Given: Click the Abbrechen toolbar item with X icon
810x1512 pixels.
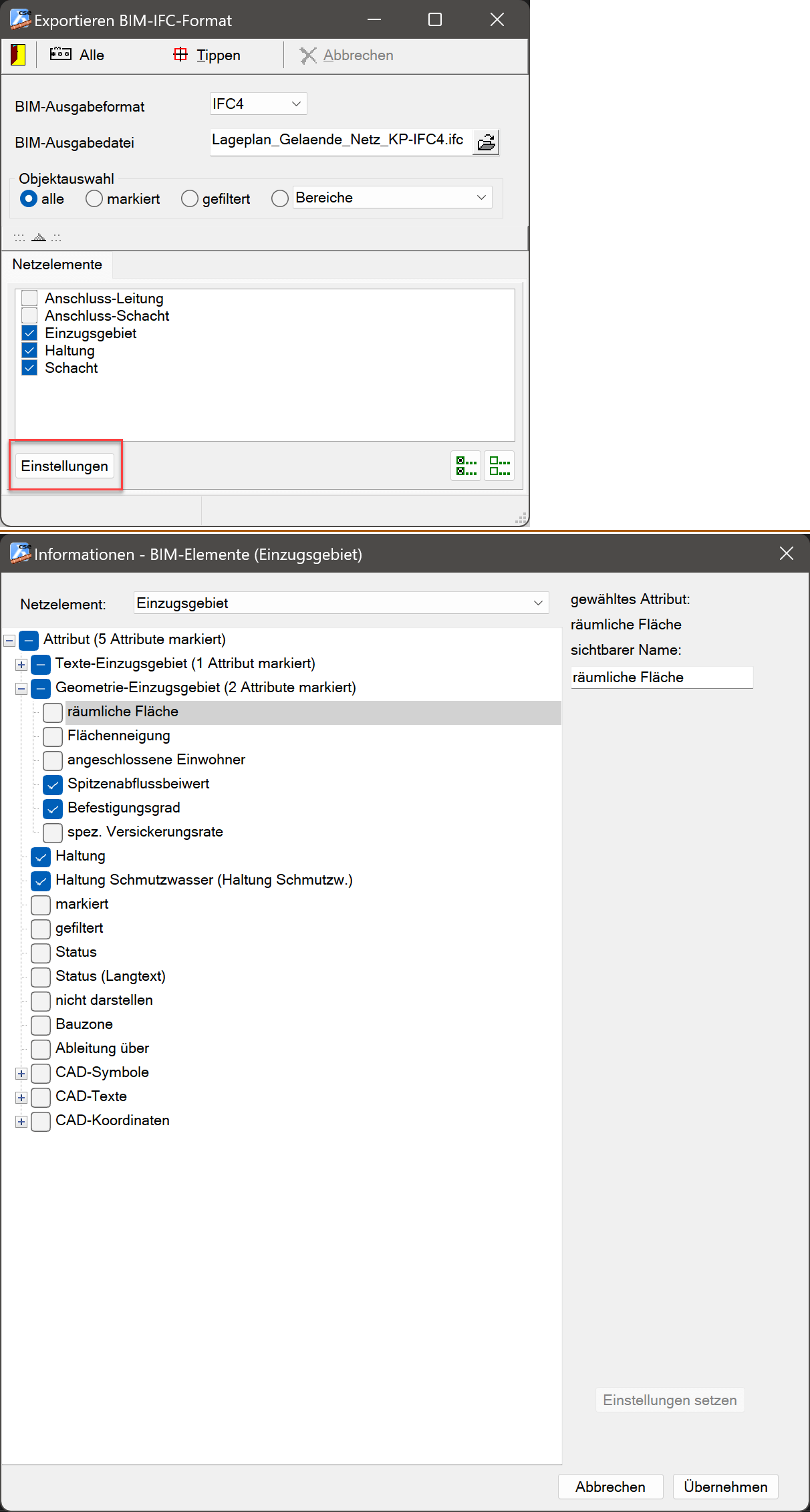Looking at the screenshot, I should pyautogui.click(x=346, y=55).
